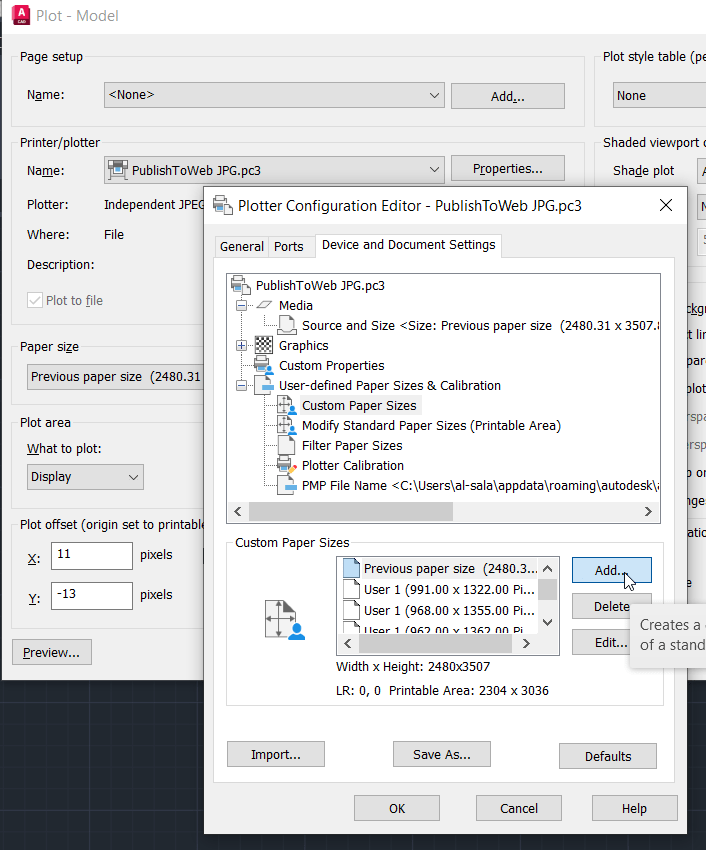Click page icon of User 1 991.00 x 1322.00 entry
The image size is (706, 850).
click(351, 589)
